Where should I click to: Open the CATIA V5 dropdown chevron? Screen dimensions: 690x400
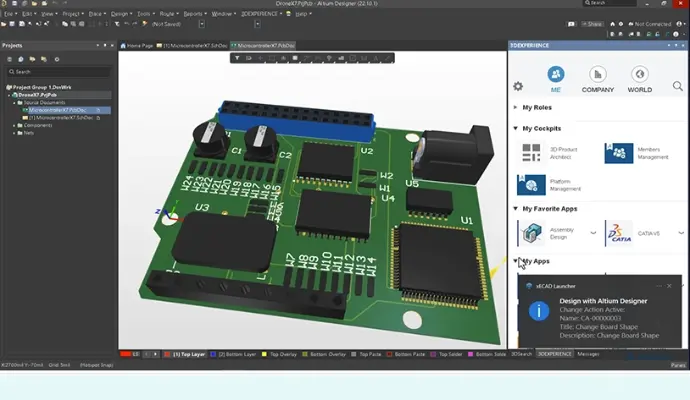(681, 233)
